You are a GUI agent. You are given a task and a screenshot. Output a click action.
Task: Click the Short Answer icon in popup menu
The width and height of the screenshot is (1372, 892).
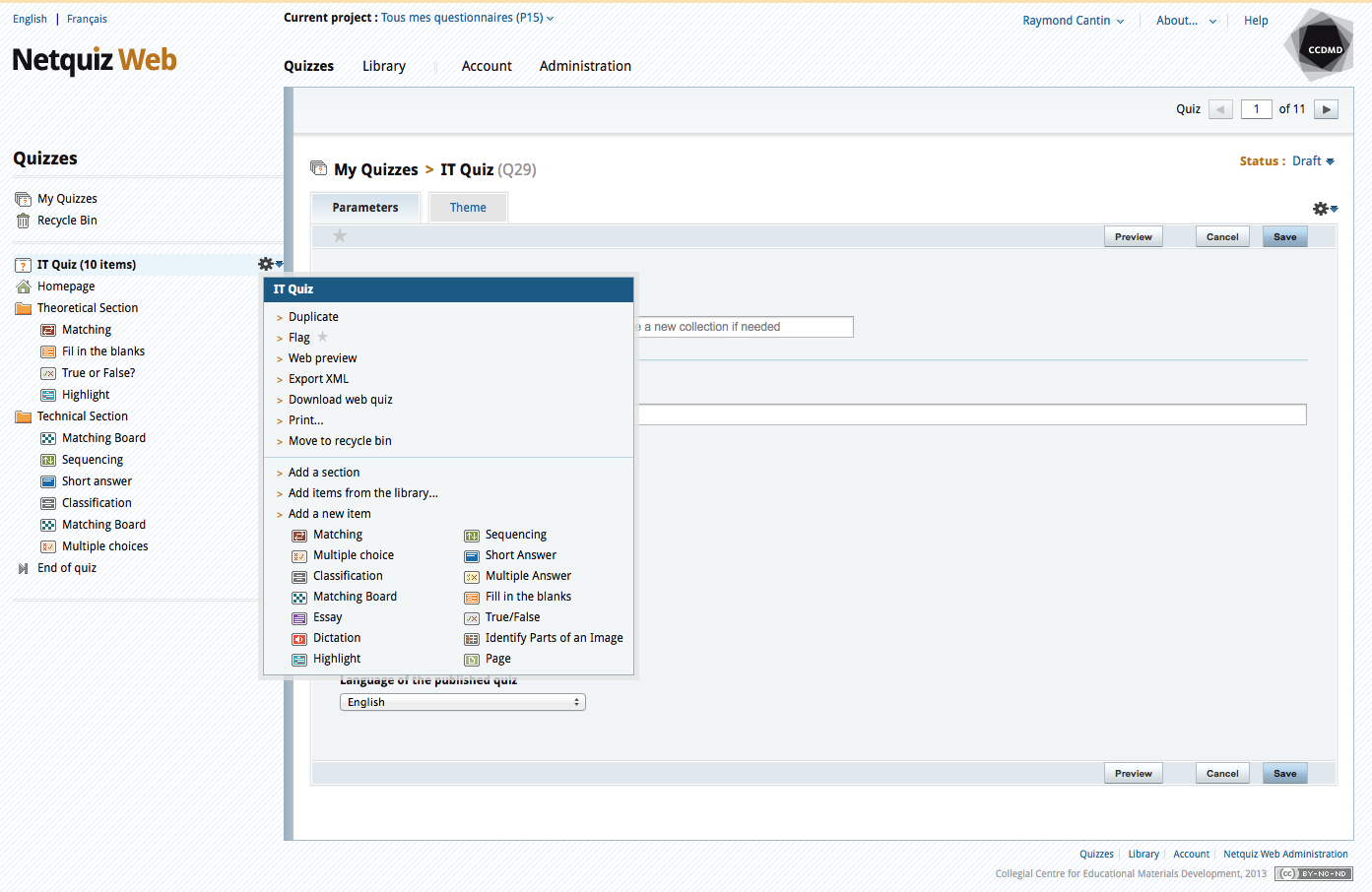[472, 556]
